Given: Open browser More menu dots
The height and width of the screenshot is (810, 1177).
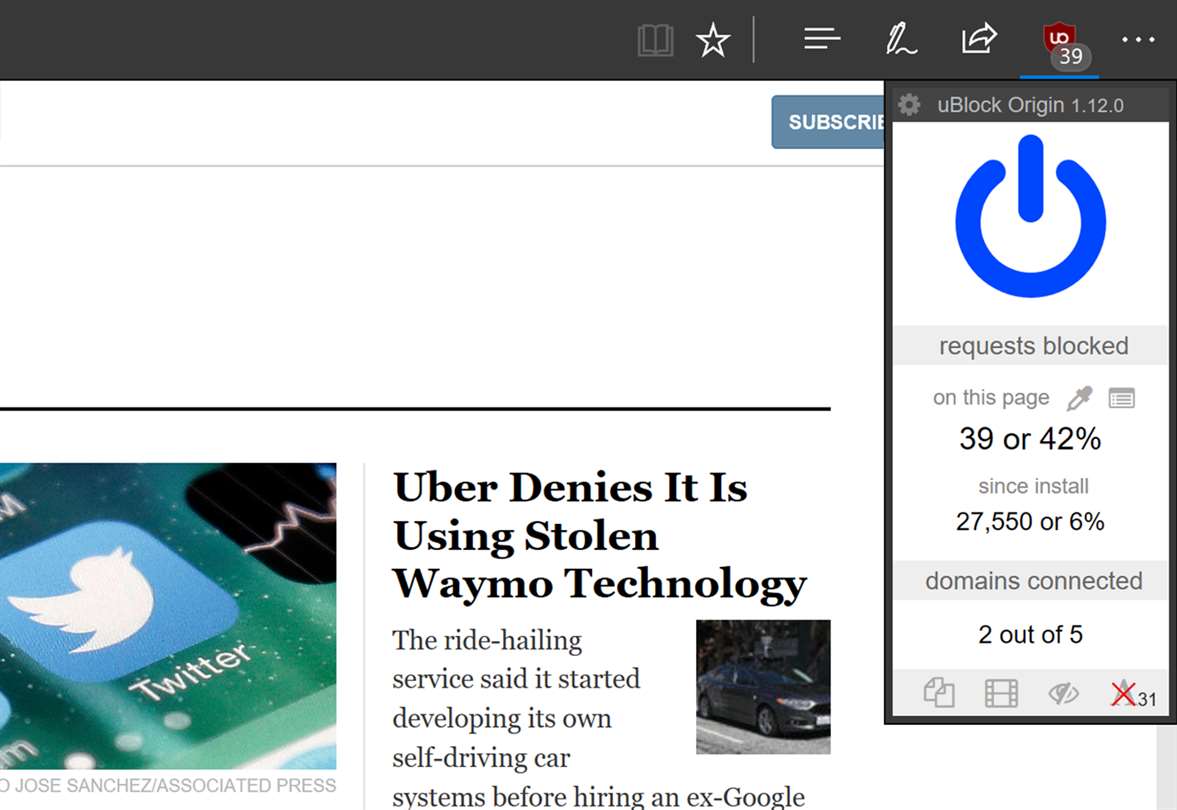Looking at the screenshot, I should pyautogui.click(x=1138, y=40).
